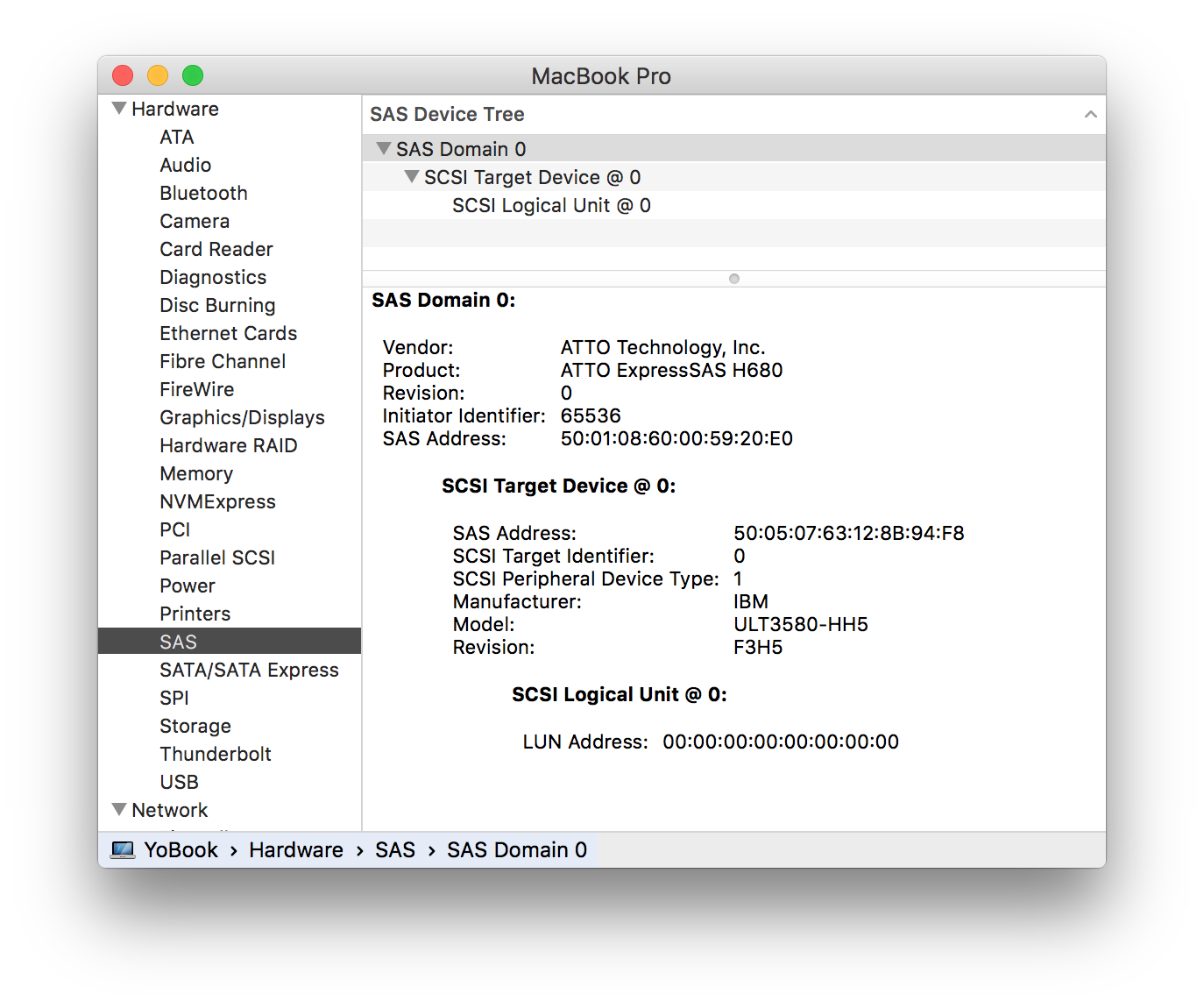Open SATA/SATA Express category
1204x1008 pixels.
249,670
